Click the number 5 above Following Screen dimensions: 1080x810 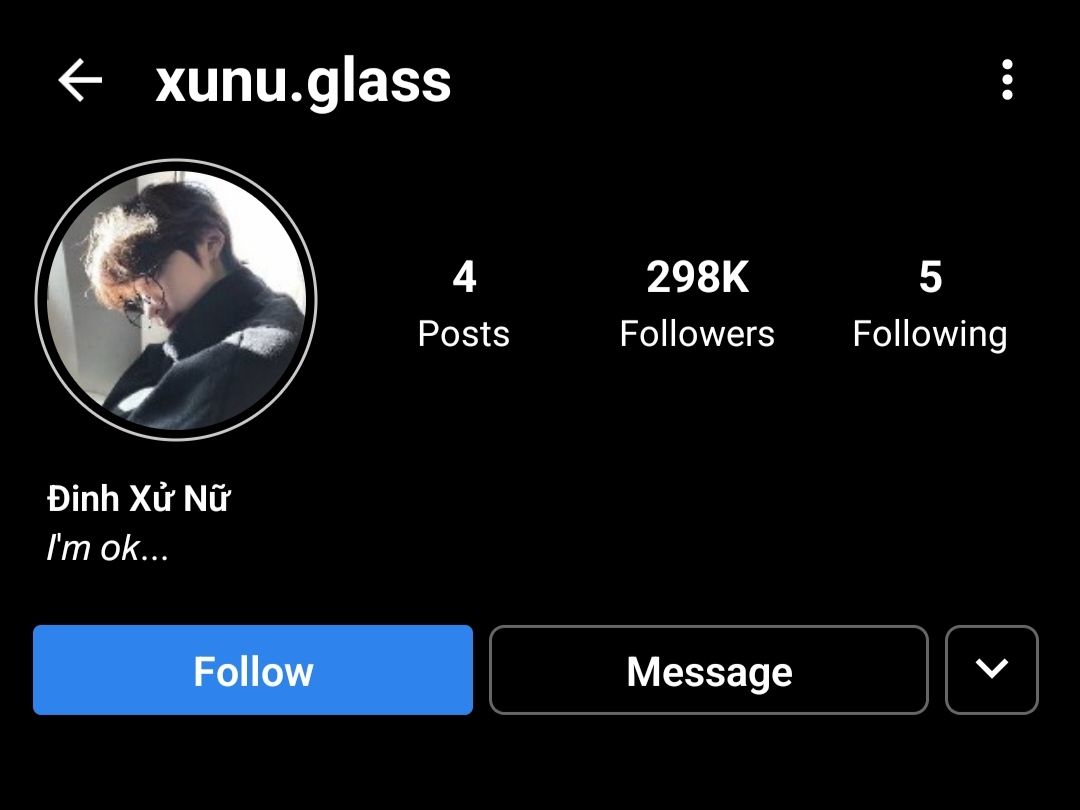pyautogui.click(x=931, y=277)
